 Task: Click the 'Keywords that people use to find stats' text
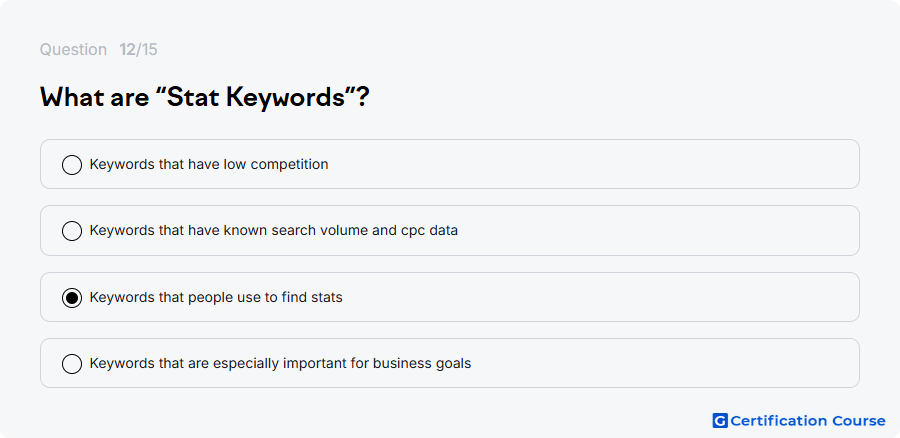(216, 297)
